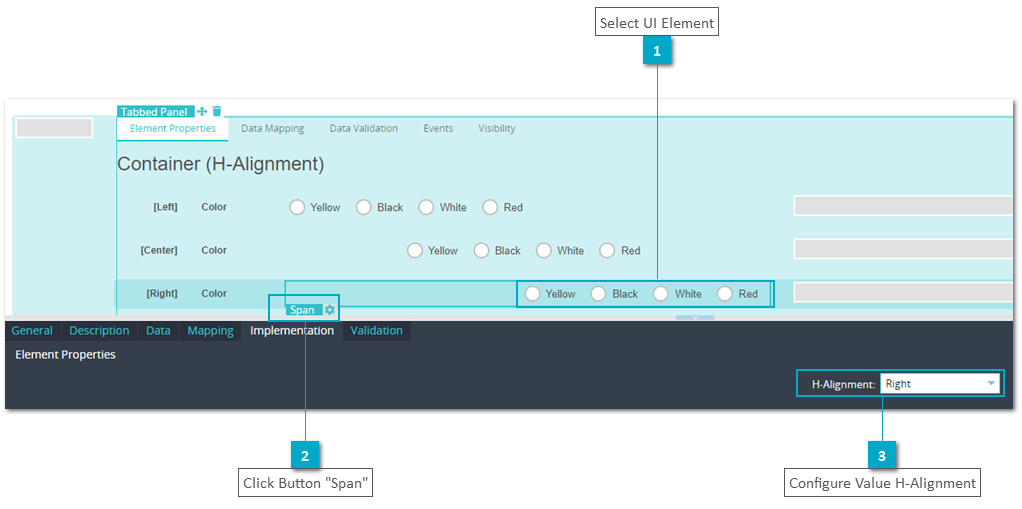
Task: Click the gray field in the Left row
Action: [x=905, y=205]
